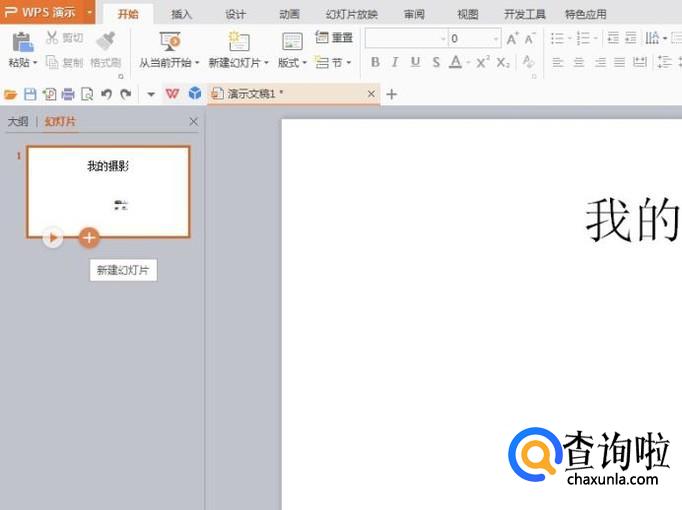Justify text alignment

(x=619, y=63)
